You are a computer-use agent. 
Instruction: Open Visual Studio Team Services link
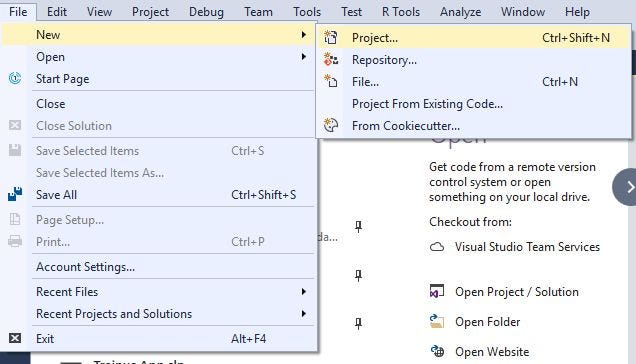click(527, 247)
